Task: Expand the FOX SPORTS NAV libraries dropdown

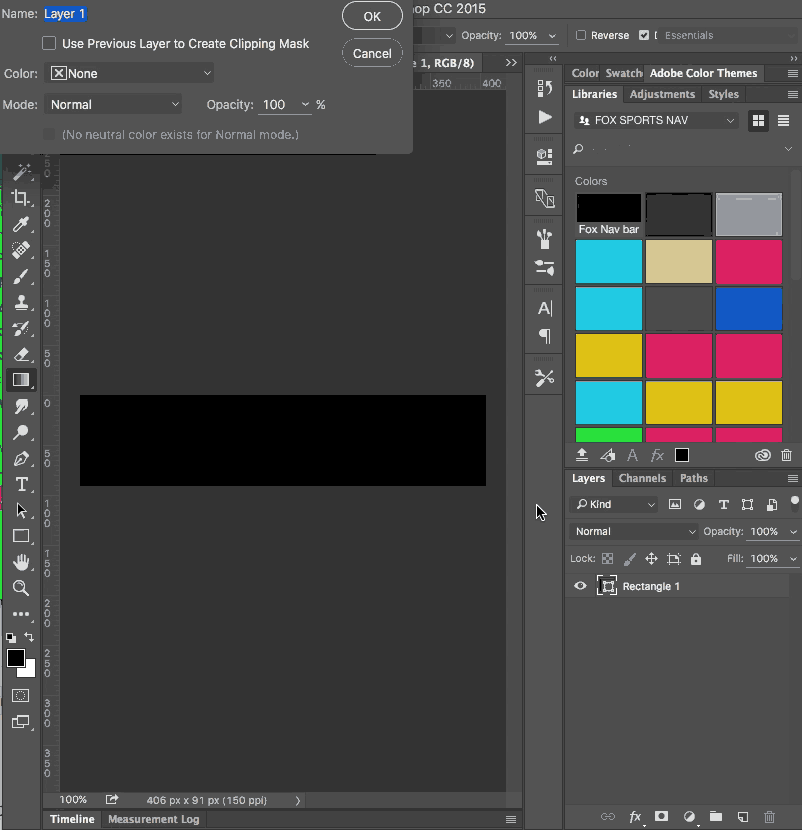Action: [654, 119]
